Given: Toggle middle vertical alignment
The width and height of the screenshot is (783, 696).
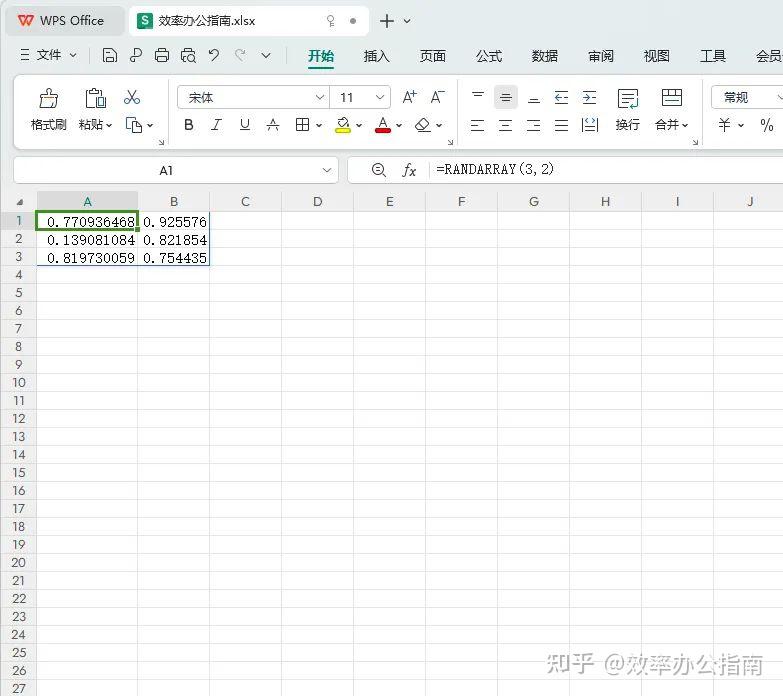Looking at the screenshot, I should 506,97.
